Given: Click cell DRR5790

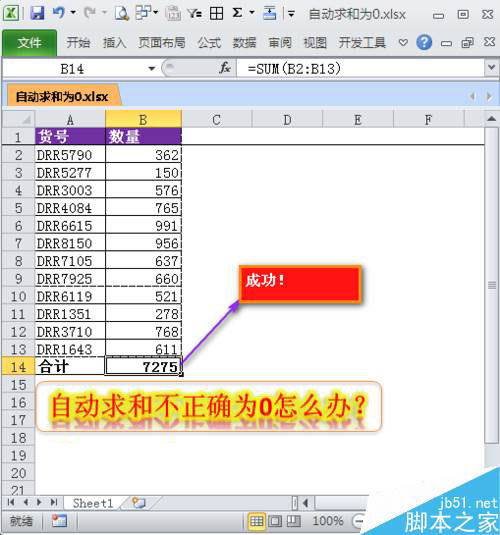Looking at the screenshot, I should point(70,155).
